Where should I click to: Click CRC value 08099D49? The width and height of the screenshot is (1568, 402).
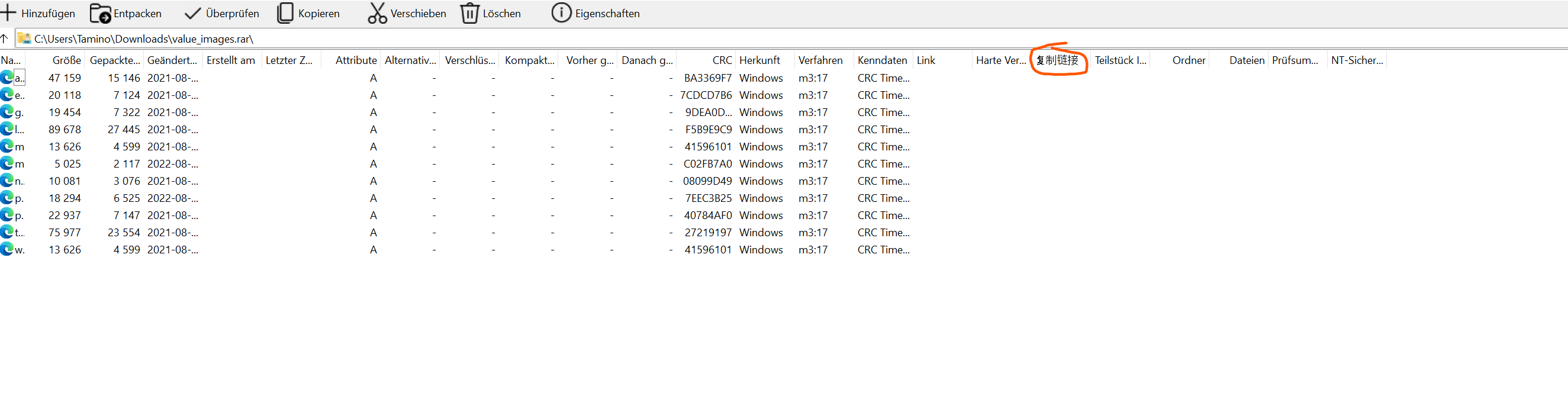(x=707, y=181)
